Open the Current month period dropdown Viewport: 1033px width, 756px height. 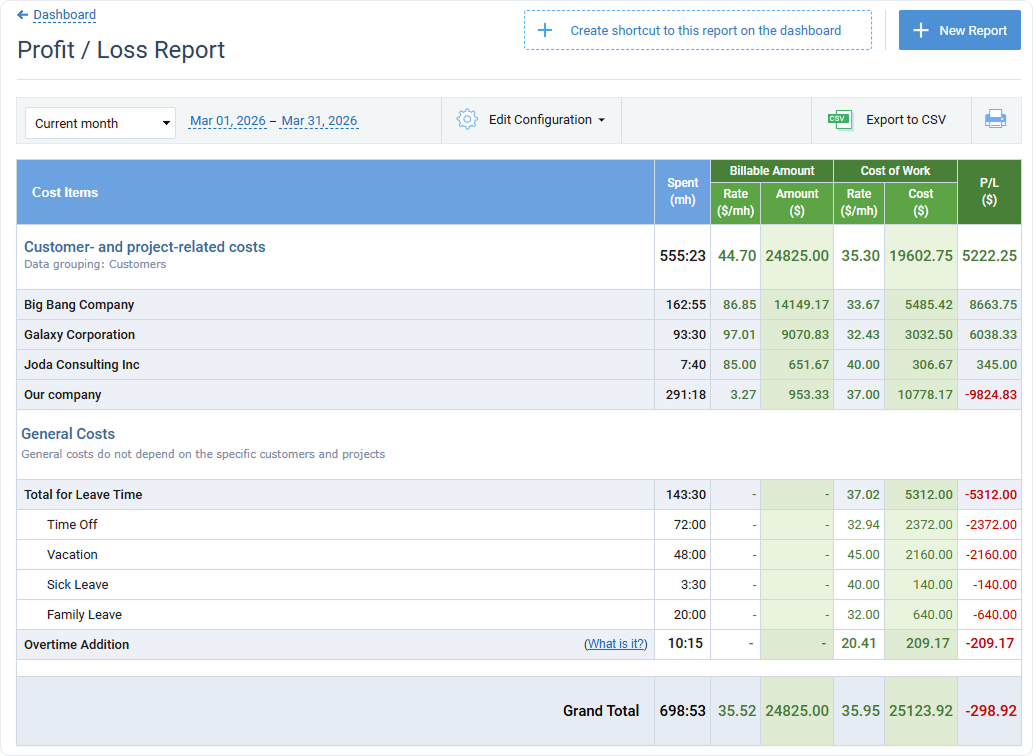click(99, 122)
